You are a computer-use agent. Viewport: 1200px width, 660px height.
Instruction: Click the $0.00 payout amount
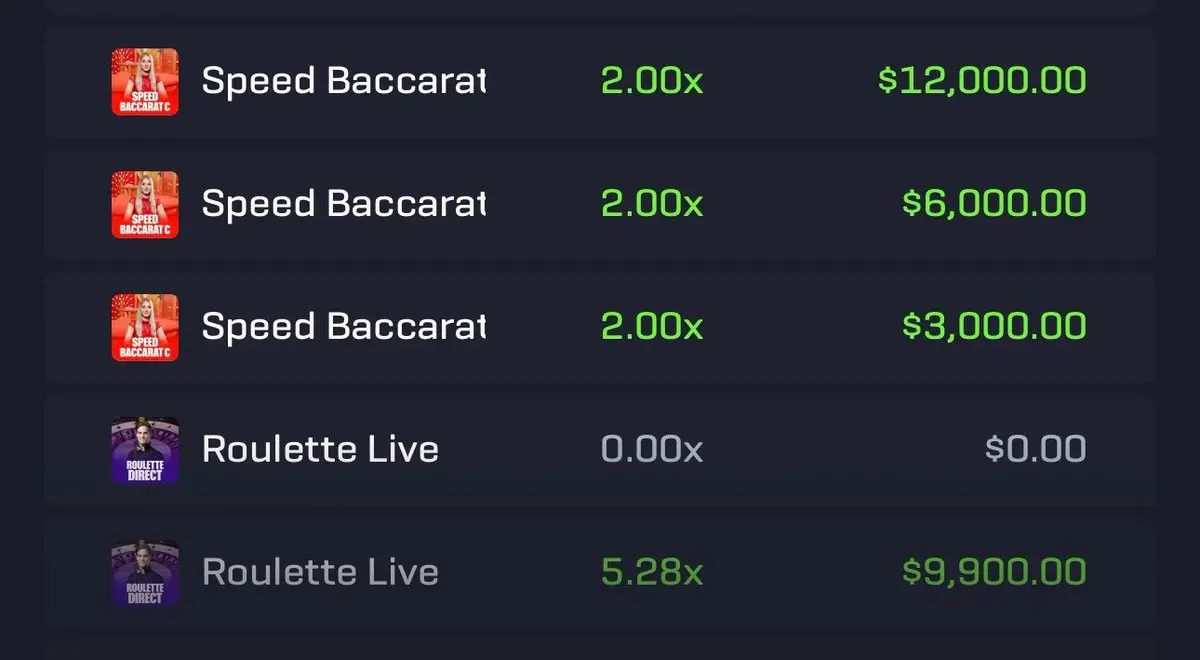click(1036, 450)
